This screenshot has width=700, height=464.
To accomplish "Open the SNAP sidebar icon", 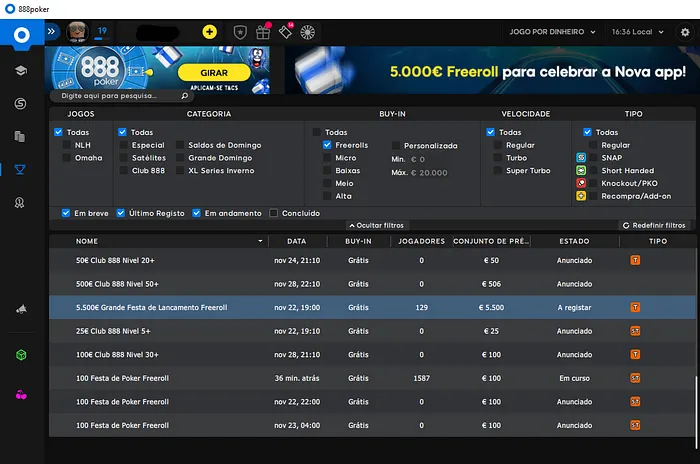I will click(x=20, y=104).
